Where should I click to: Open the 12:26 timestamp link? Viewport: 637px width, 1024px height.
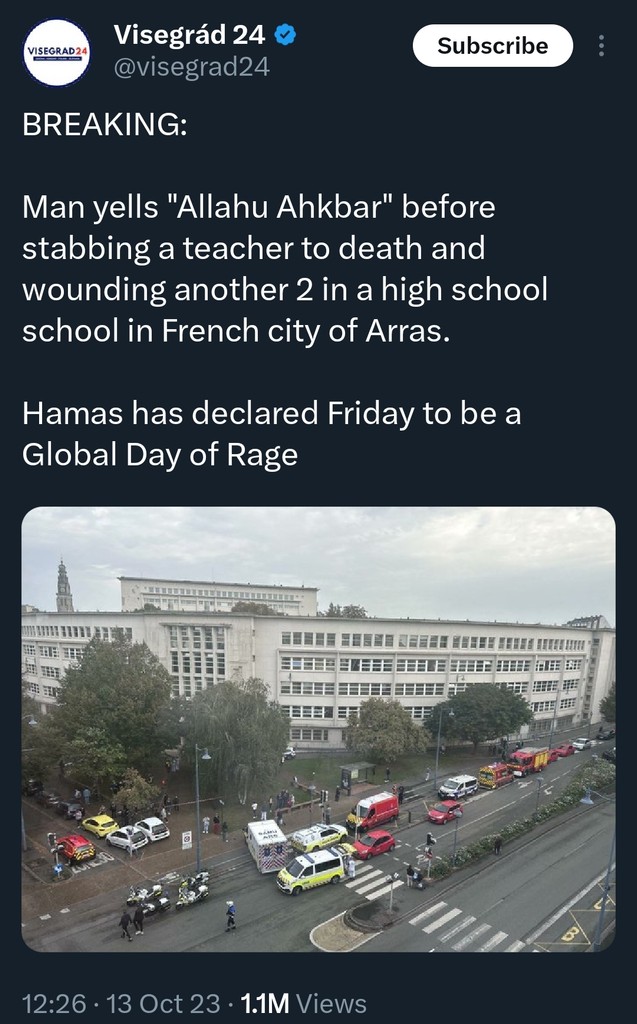pos(53,1003)
